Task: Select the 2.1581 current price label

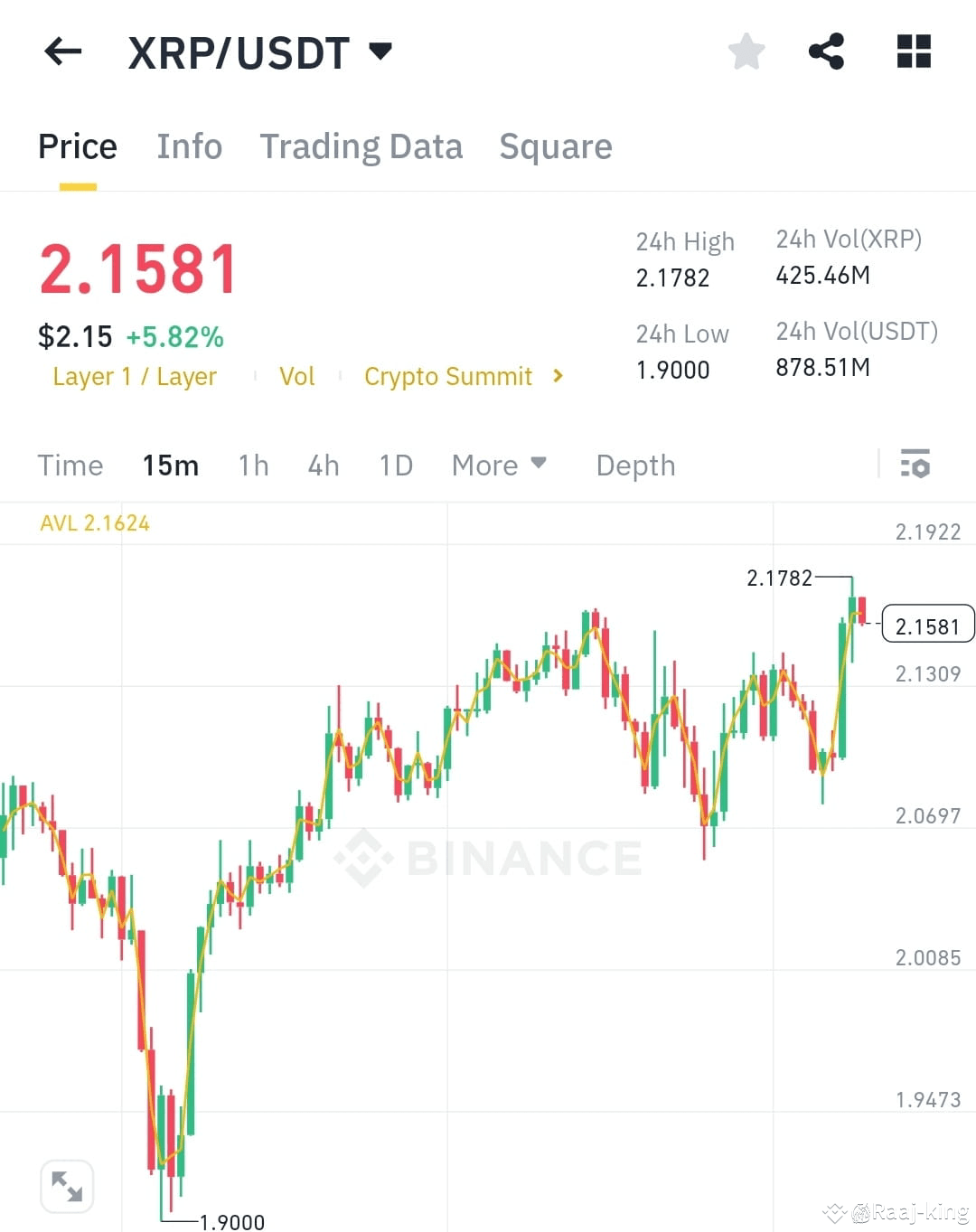Action: click(927, 624)
